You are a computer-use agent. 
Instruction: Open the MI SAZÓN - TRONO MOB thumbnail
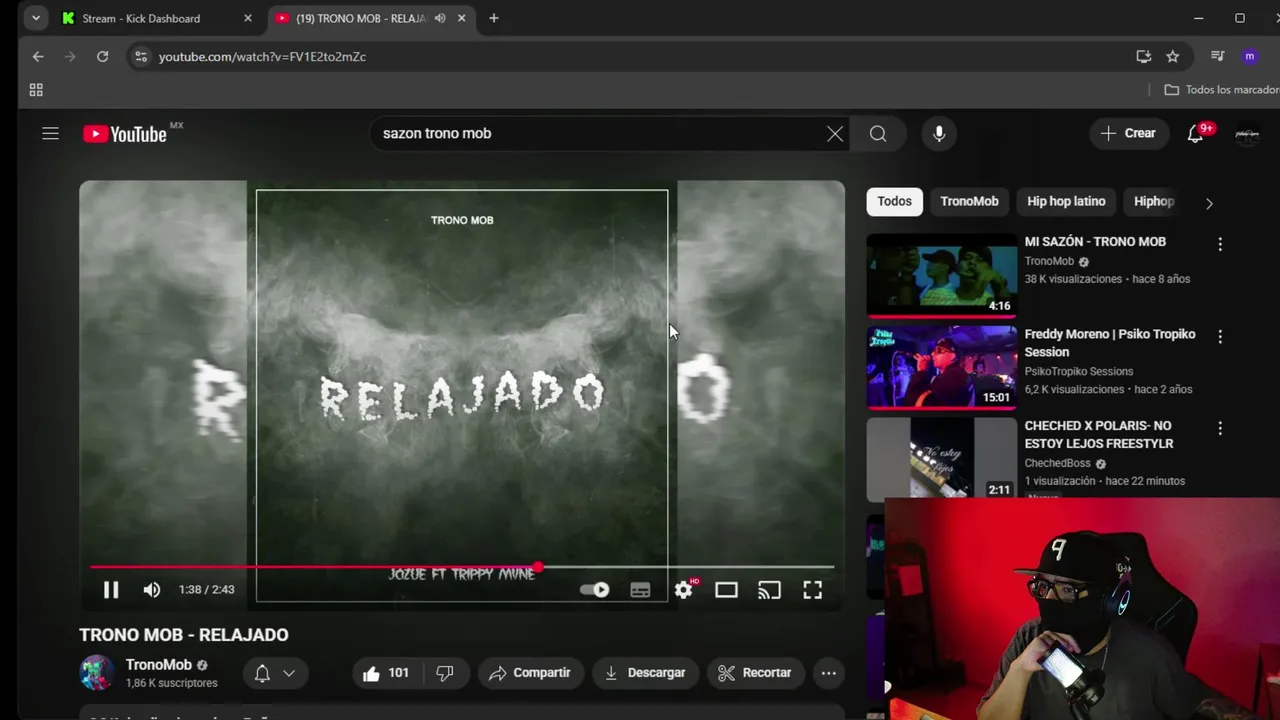coord(941,275)
